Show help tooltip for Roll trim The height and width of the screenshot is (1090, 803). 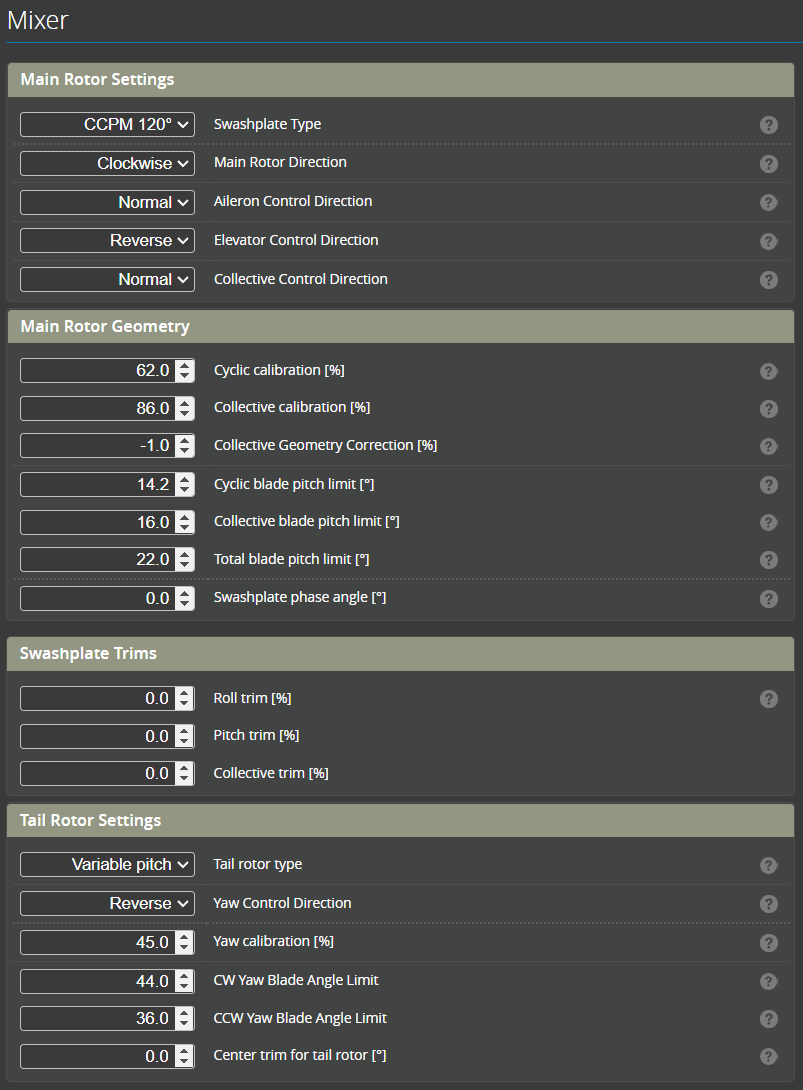(768, 699)
